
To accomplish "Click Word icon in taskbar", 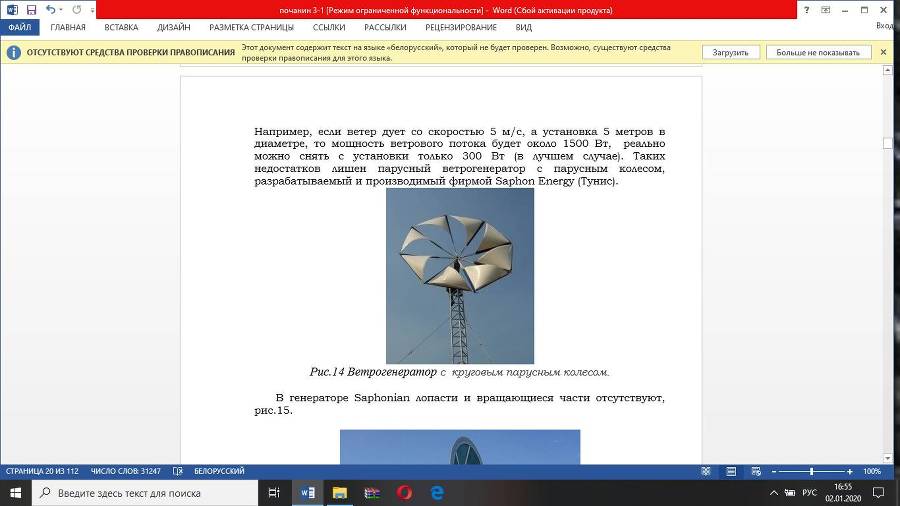I will (x=307, y=493).
